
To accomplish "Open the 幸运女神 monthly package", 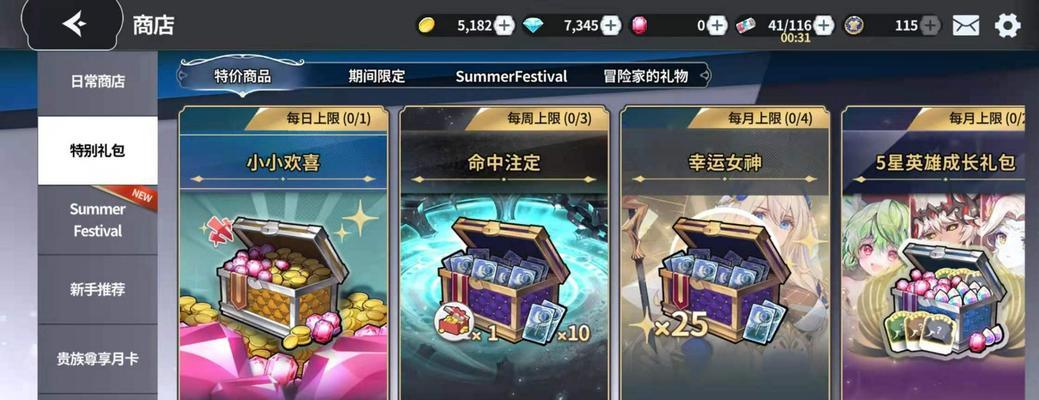I will (725, 253).
